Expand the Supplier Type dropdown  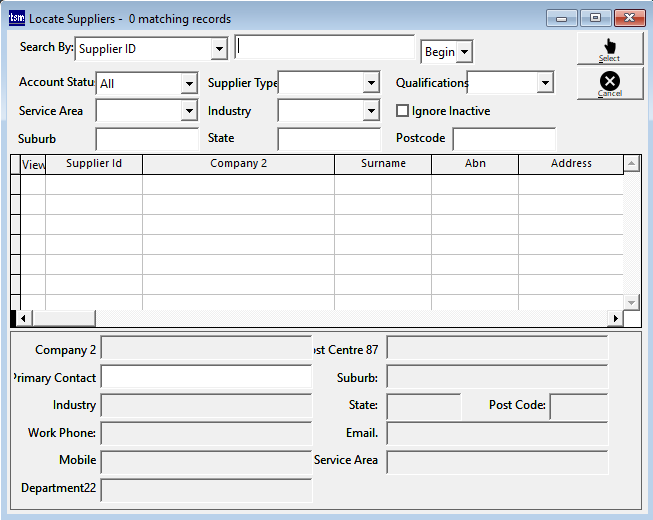tap(371, 84)
